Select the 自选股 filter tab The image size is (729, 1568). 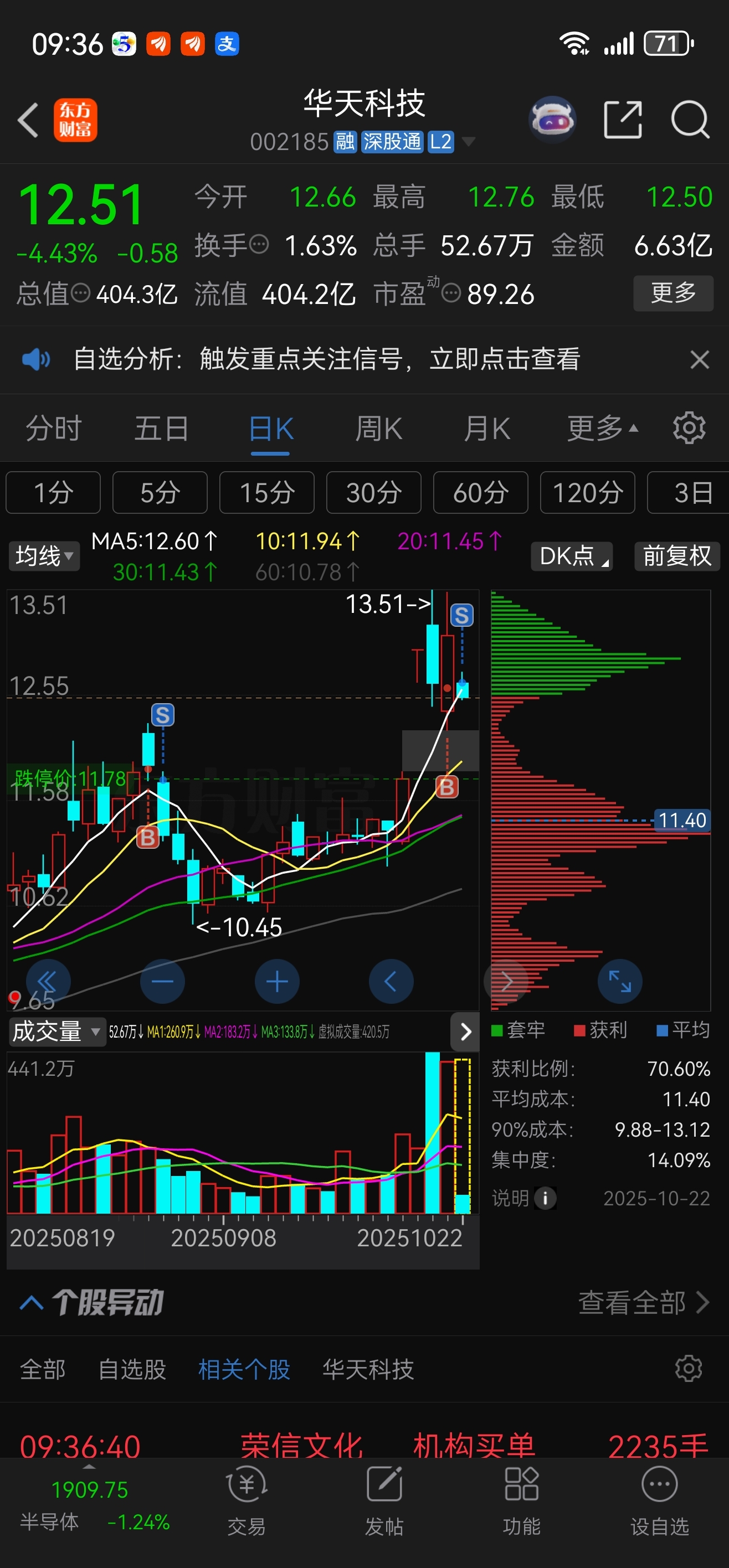132,1370
